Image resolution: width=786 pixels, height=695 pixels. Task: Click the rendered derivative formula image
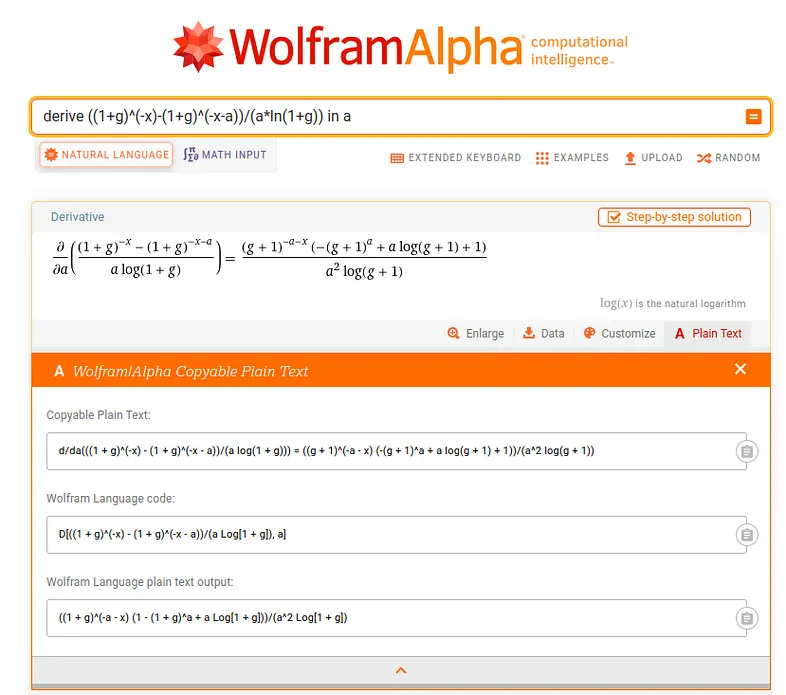click(269, 258)
